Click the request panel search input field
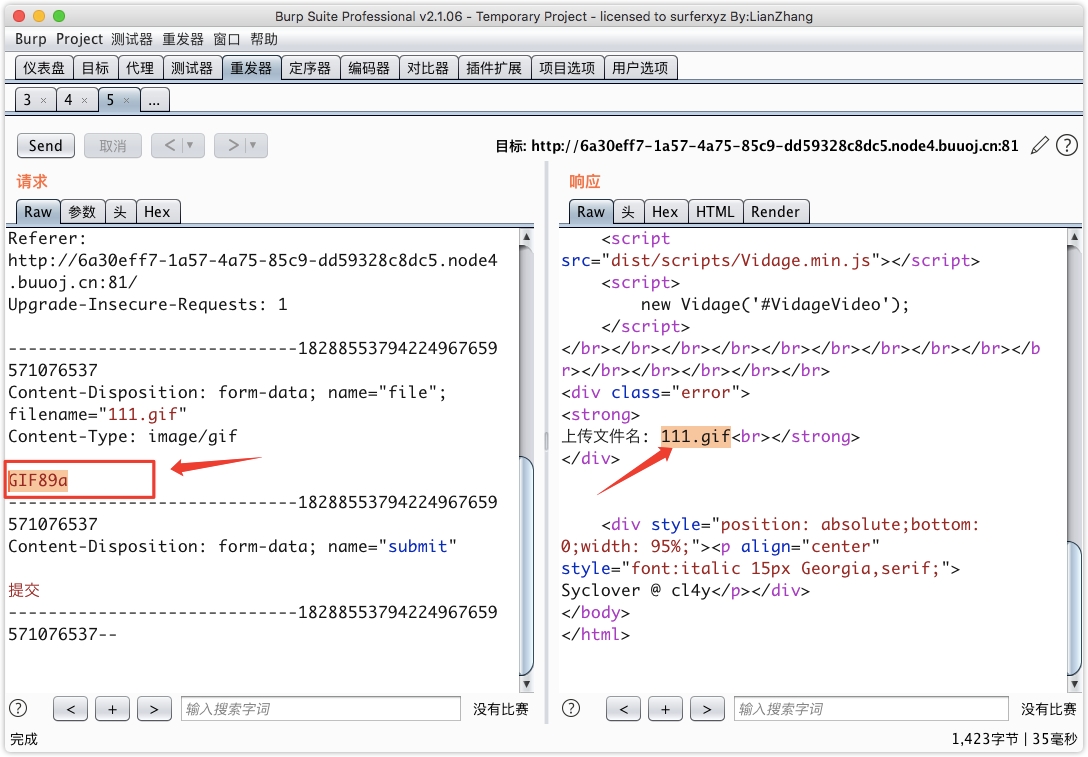This screenshot has width=1088, height=757. coord(321,709)
